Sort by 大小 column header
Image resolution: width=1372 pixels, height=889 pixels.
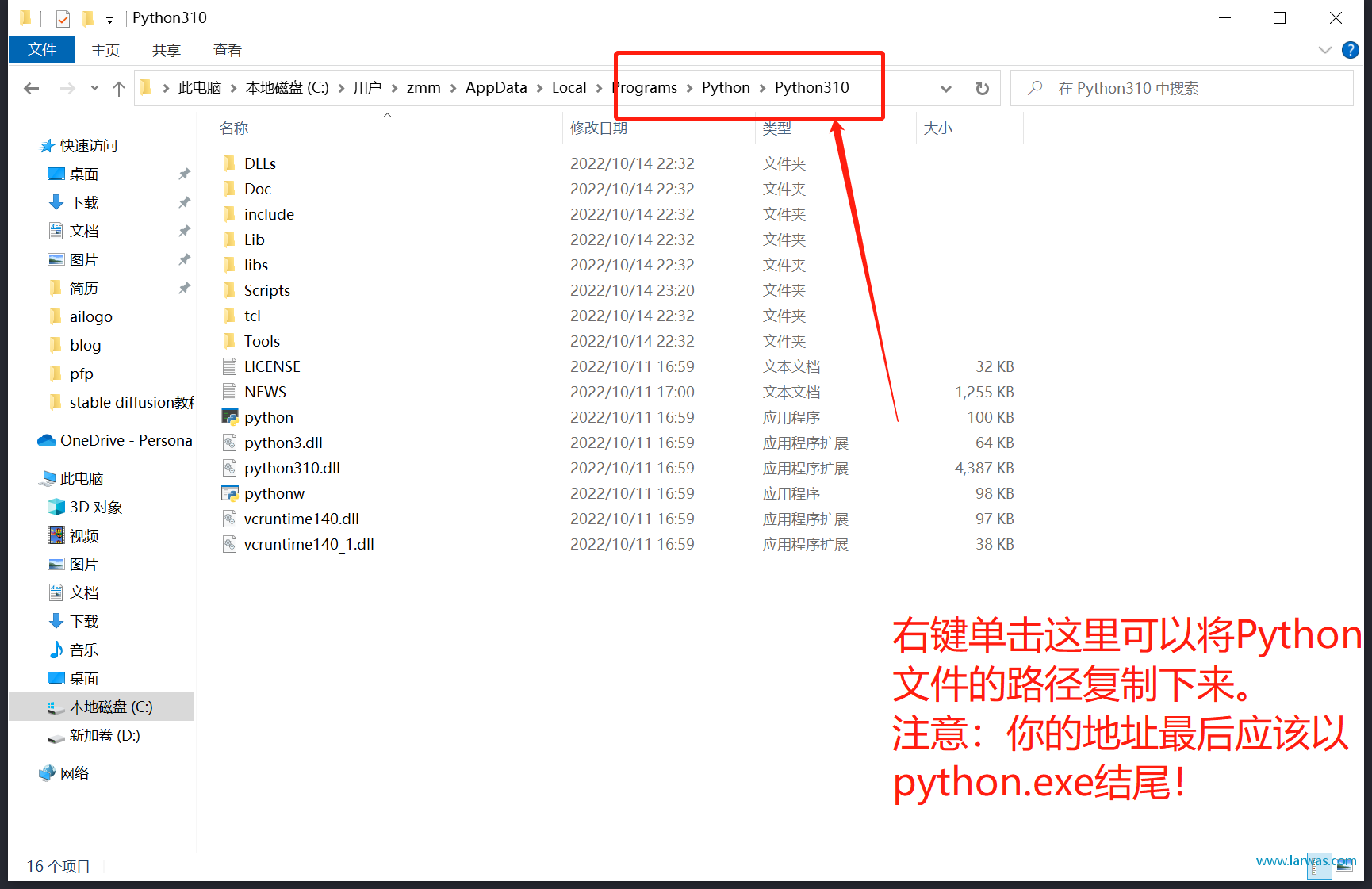coord(938,128)
